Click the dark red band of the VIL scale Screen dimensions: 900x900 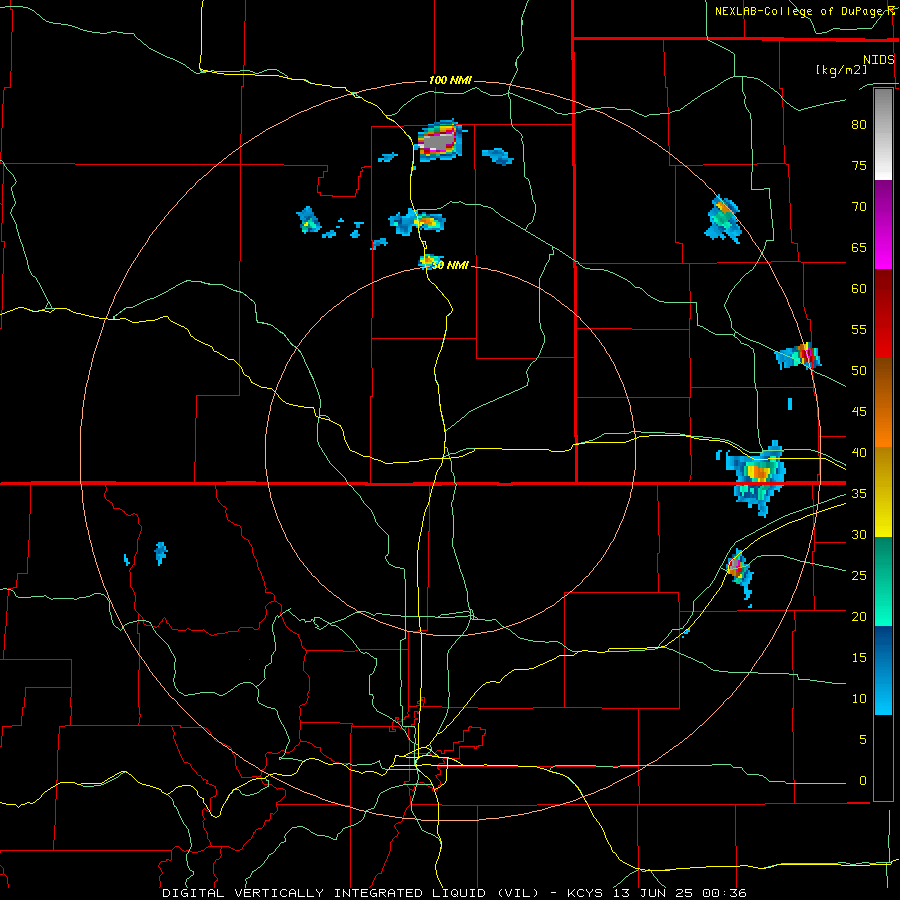[x=883, y=314]
